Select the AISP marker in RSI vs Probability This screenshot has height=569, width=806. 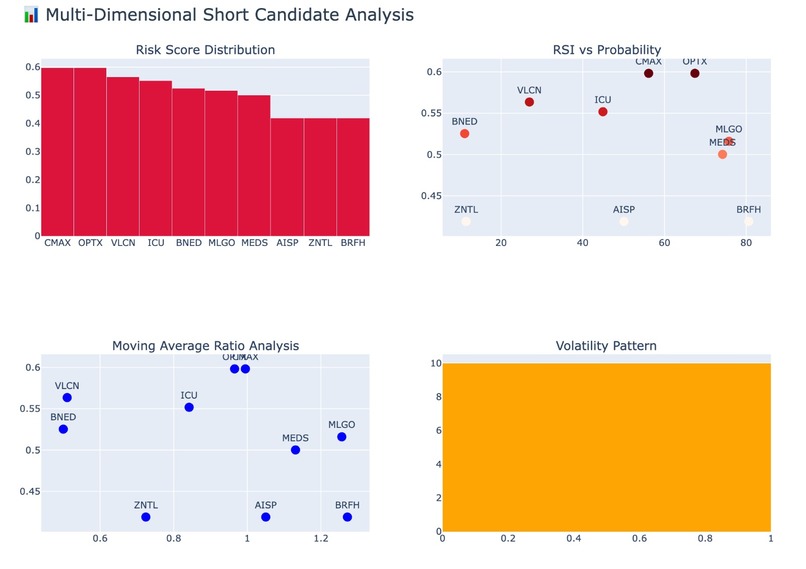pyautogui.click(x=624, y=222)
